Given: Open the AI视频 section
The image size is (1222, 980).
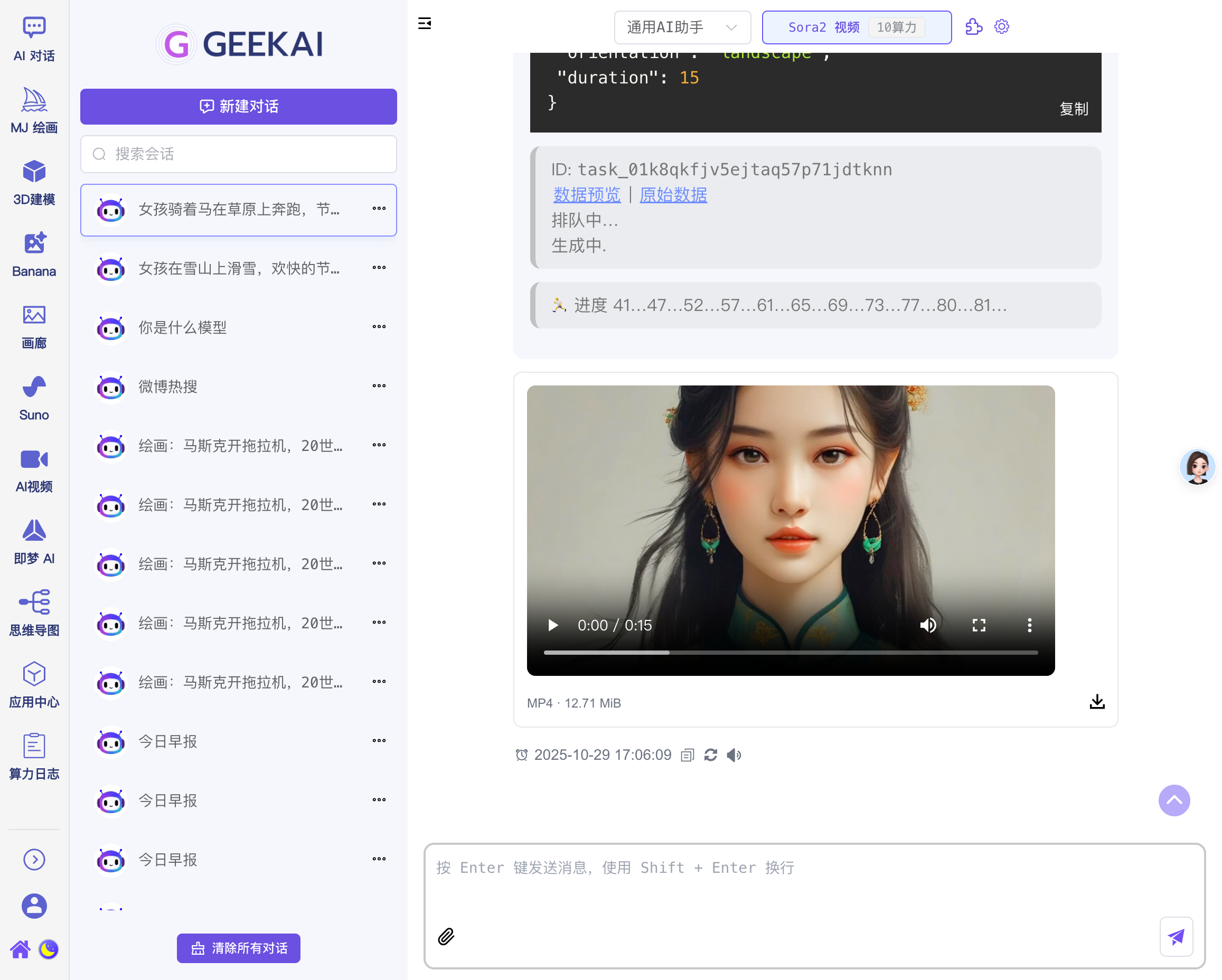Looking at the screenshot, I should coord(33,469).
